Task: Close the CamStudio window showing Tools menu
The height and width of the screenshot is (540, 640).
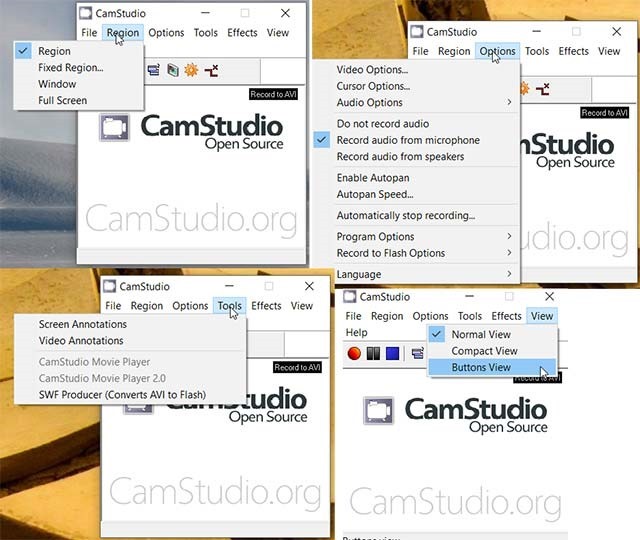Action: (309, 286)
